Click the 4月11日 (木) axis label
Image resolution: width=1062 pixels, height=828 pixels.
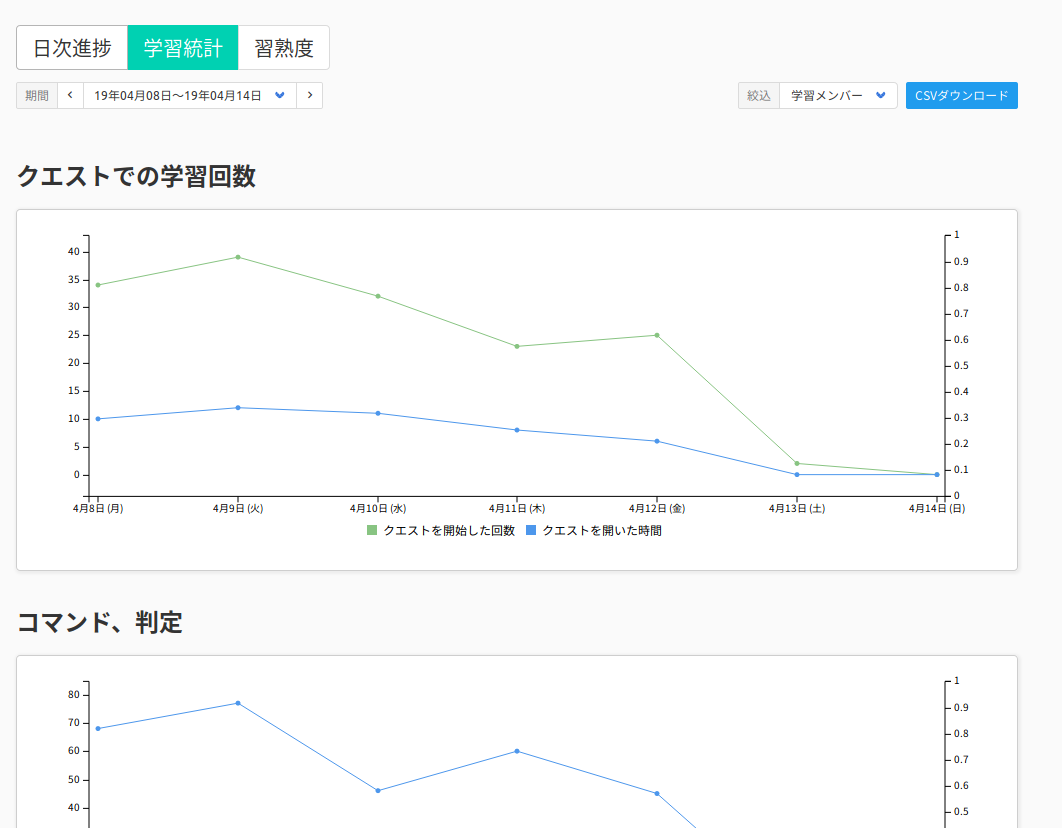pyautogui.click(x=517, y=508)
